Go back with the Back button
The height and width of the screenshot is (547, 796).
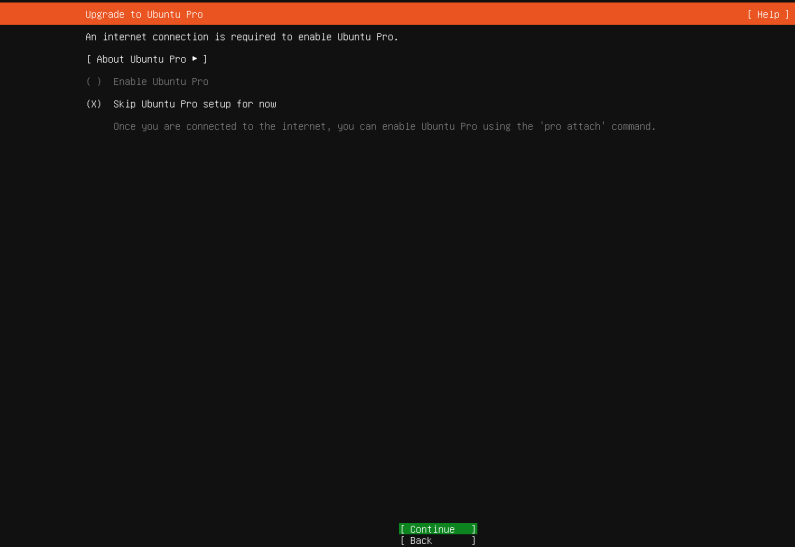(x=438, y=540)
